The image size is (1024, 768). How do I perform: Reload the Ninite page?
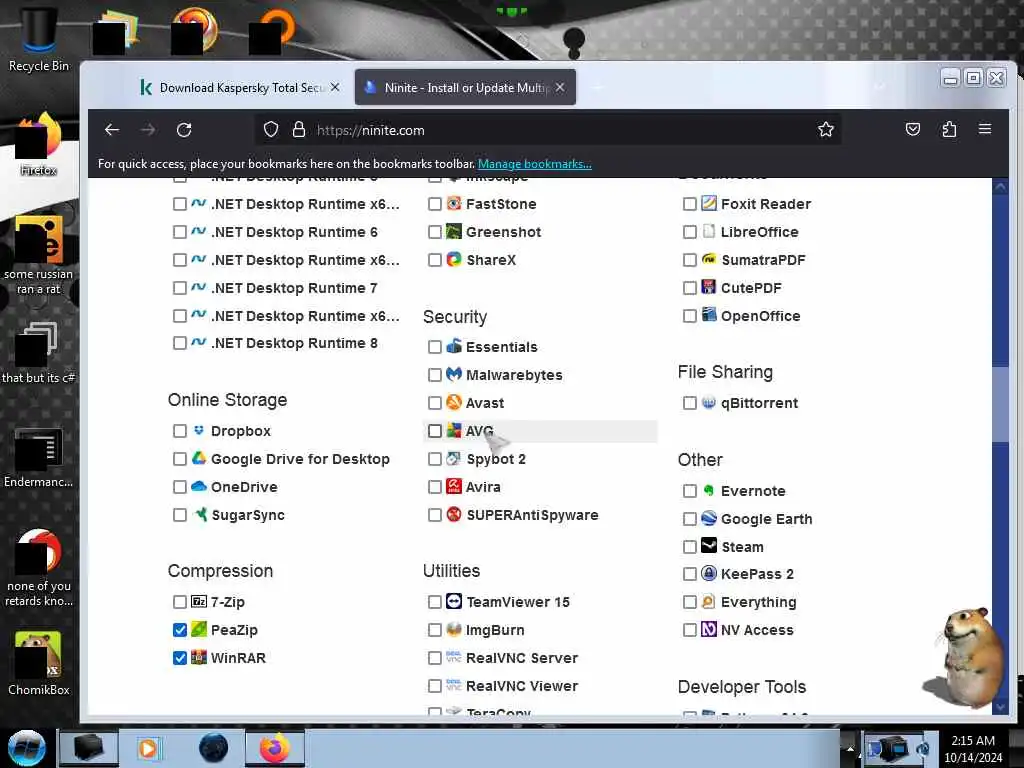click(184, 130)
